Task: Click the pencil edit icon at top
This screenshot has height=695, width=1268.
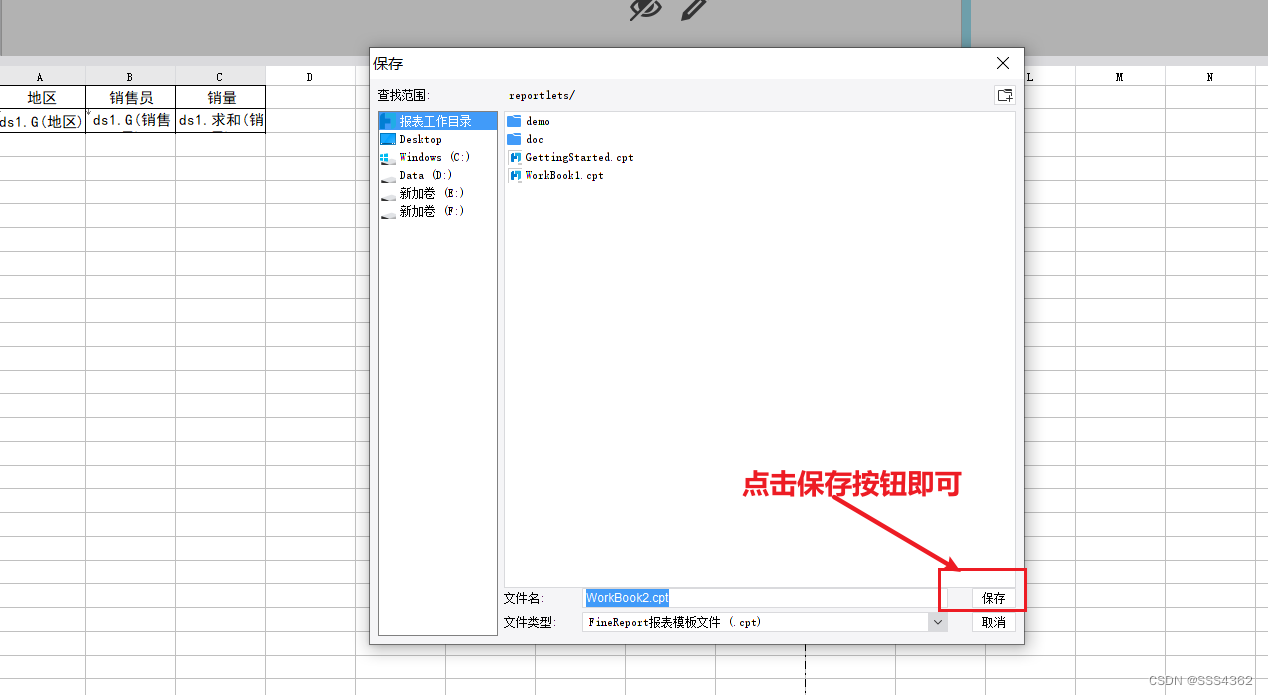Action: coord(694,9)
